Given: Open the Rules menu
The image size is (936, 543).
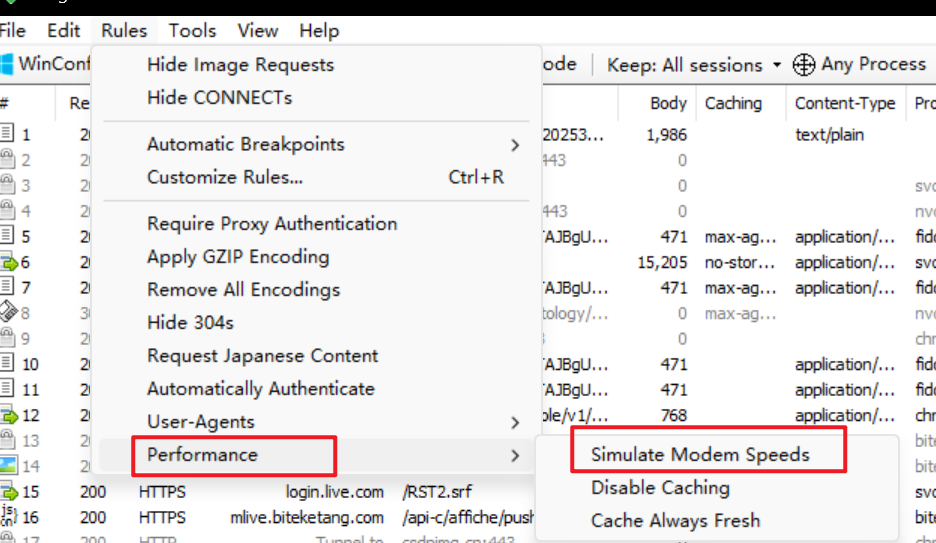Looking at the screenshot, I should click(124, 30).
